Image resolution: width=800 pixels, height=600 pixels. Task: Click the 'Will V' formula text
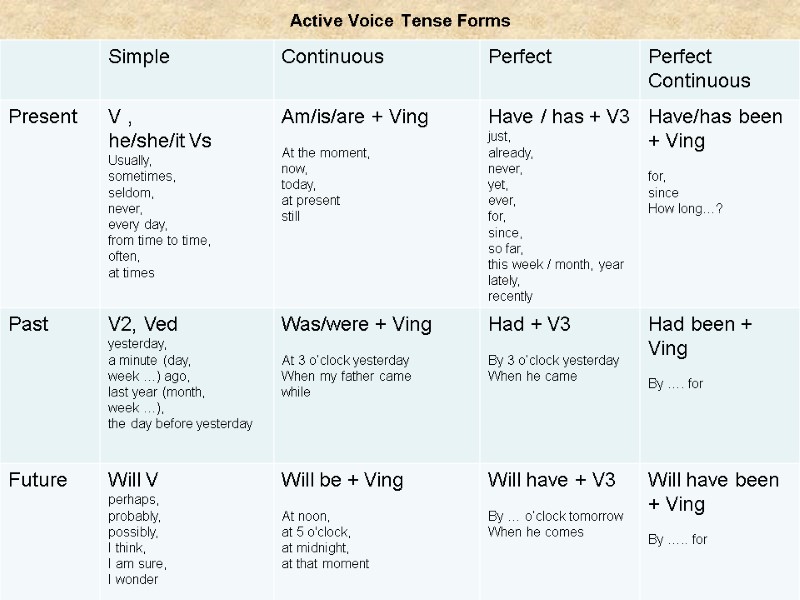pyautogui.click(x=133, y=480)
